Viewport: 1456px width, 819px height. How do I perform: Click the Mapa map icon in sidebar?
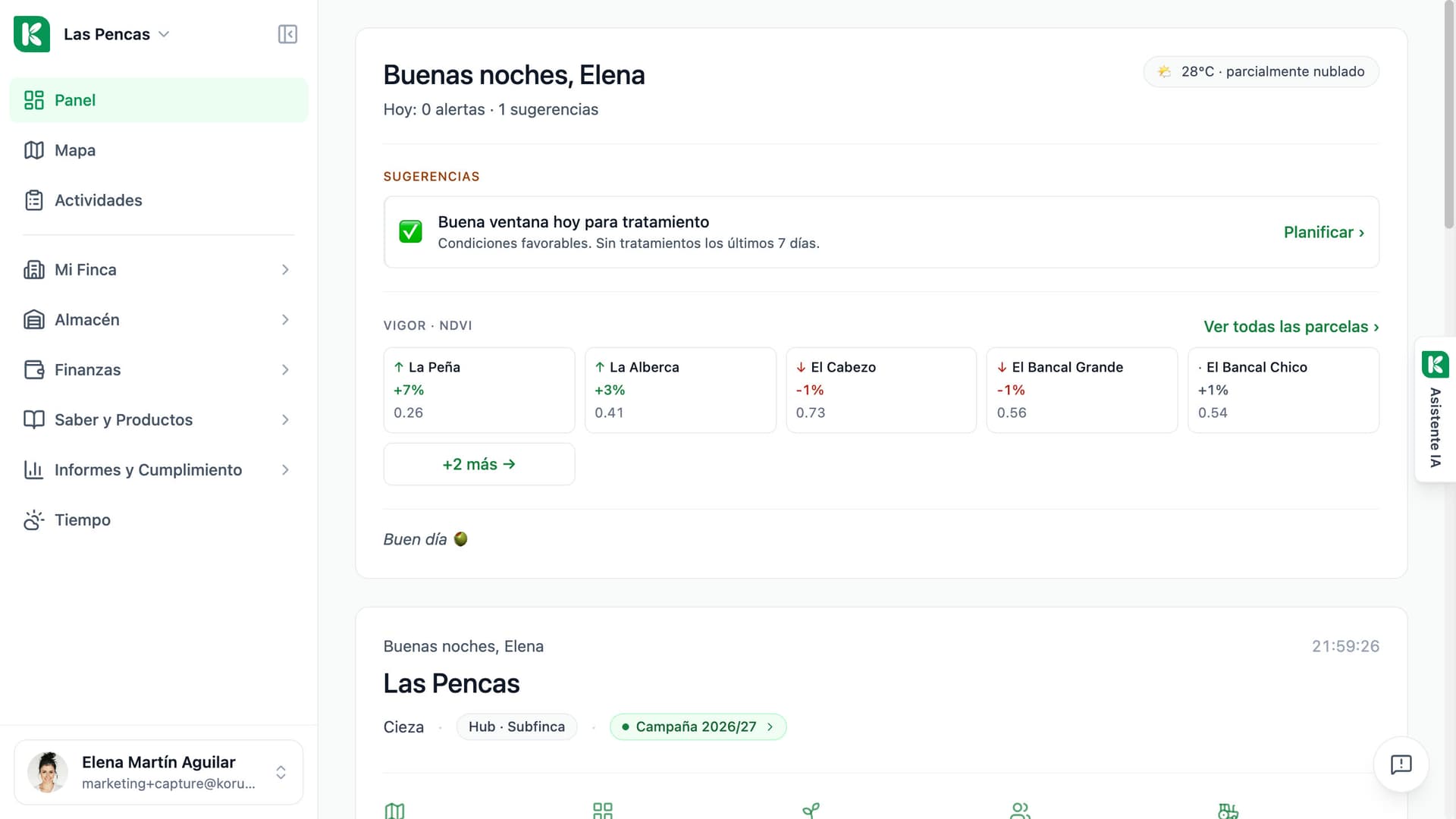(34, 150)
